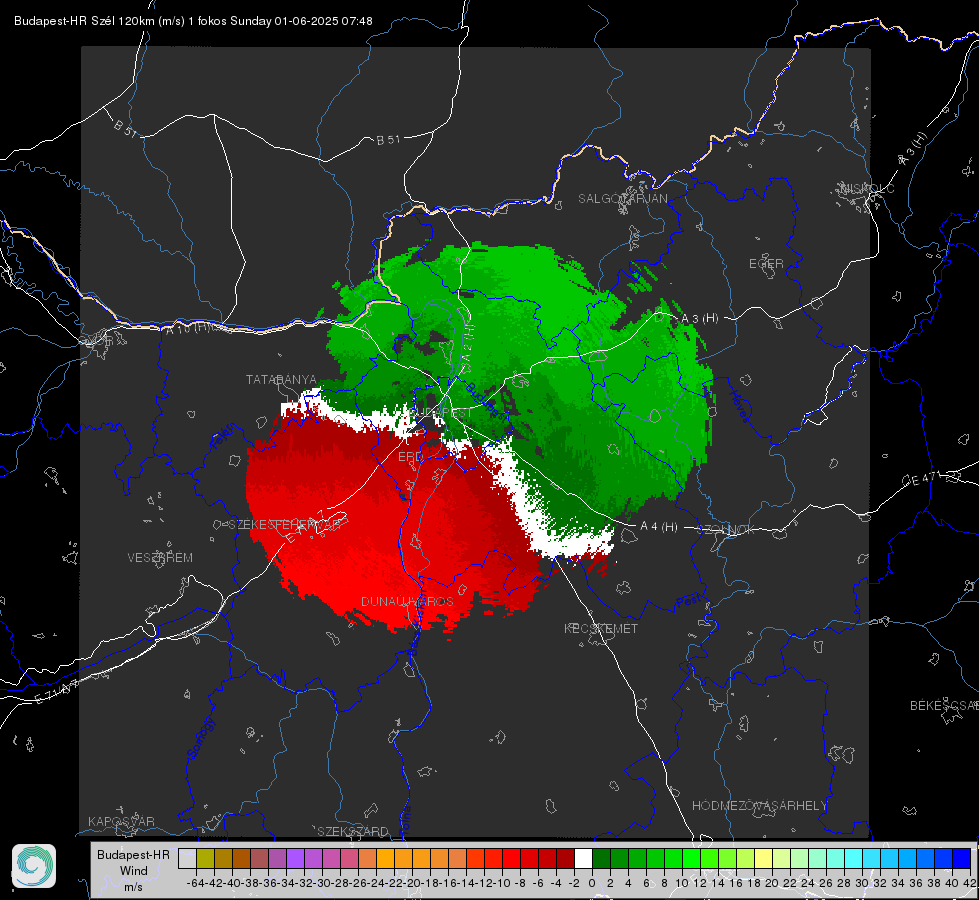979x900 pixels.
Task: Pick the green swatch between 6 and 8
Action: [x=656, y=858]
